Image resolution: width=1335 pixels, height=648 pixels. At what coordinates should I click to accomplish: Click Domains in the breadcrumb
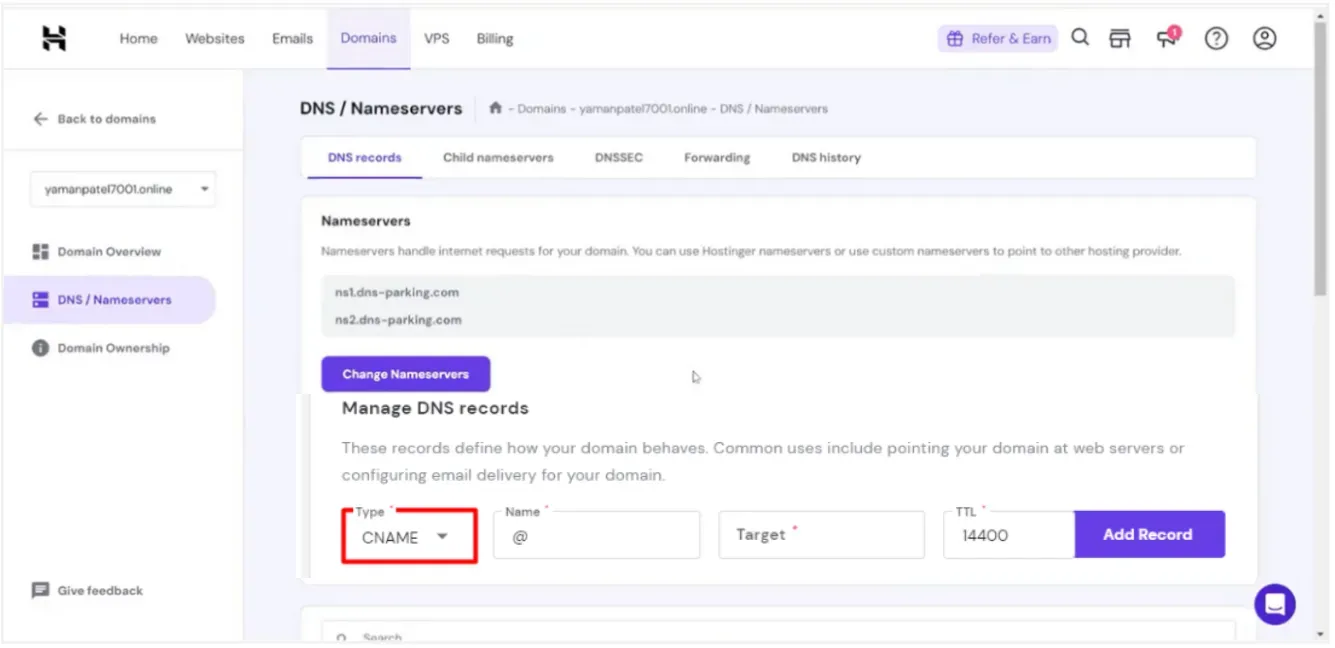542,108
